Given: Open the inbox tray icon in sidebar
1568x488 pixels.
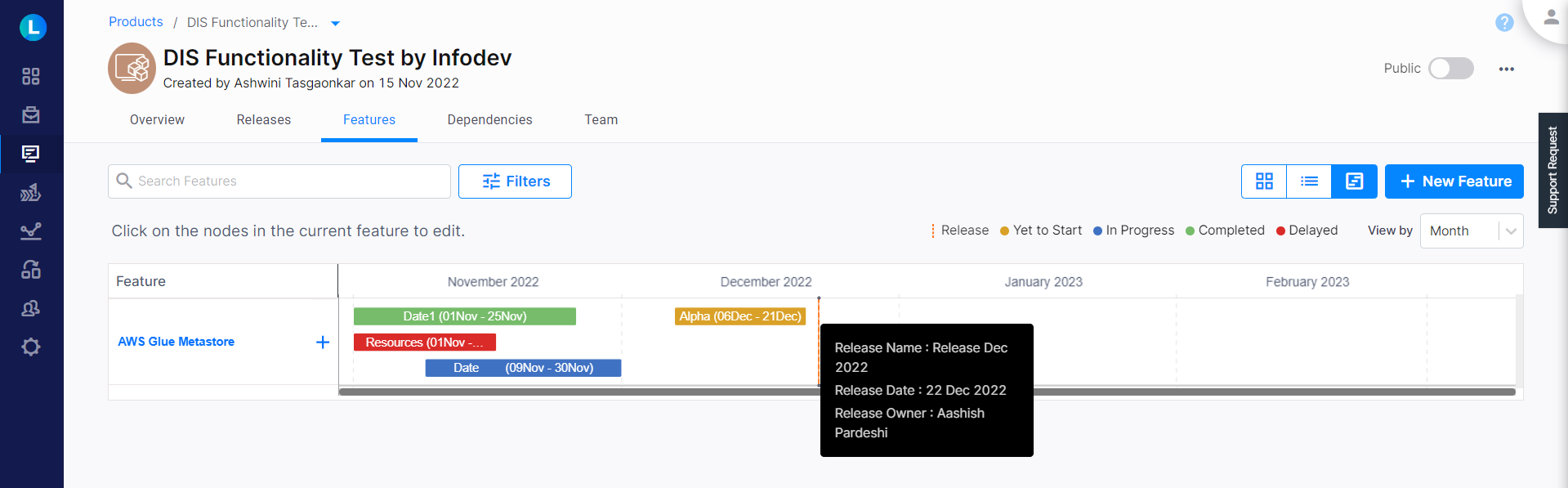Looking at the screenshot, I should 31,114.
